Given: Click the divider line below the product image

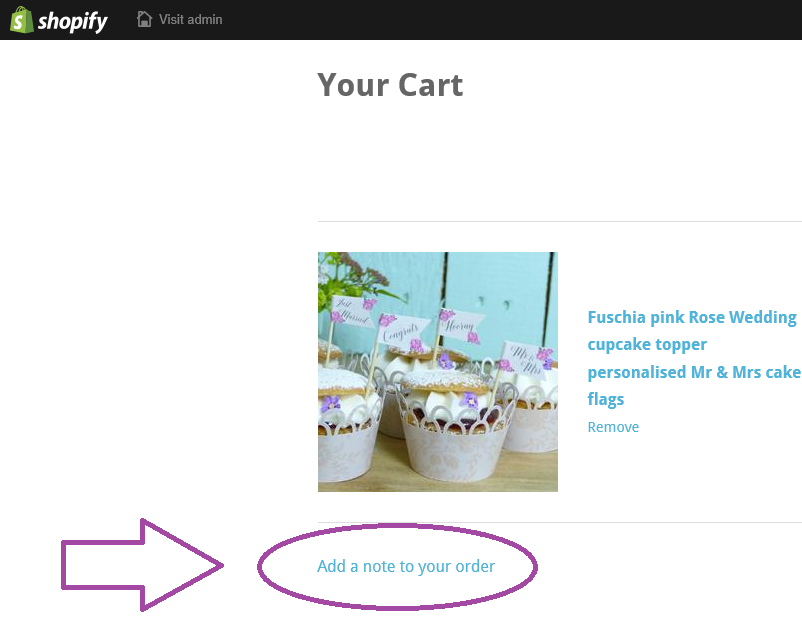Looking at the screenshot, I should click(x=560, y=522).
